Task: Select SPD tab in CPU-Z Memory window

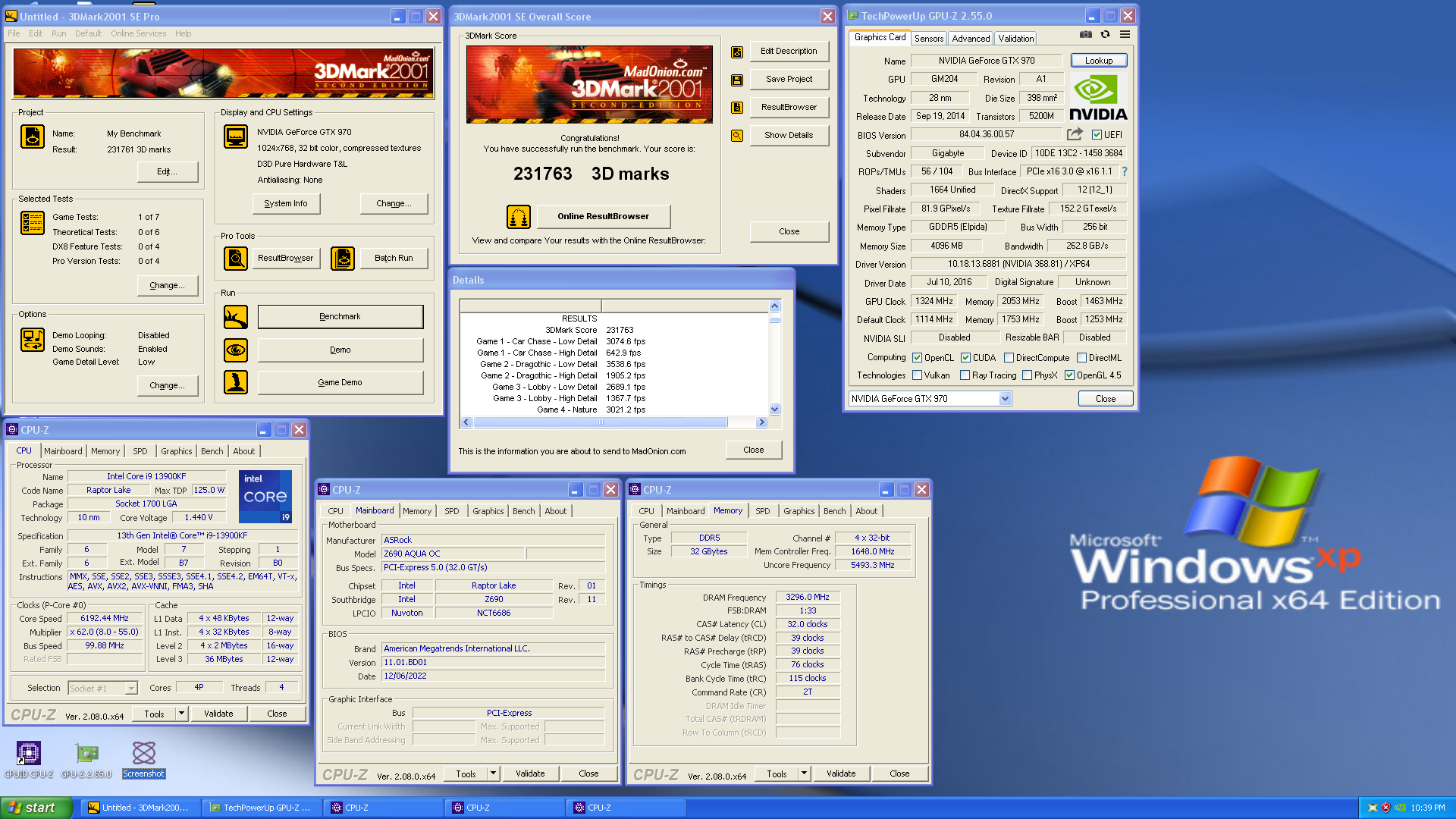Action: [x=763, y=511]
